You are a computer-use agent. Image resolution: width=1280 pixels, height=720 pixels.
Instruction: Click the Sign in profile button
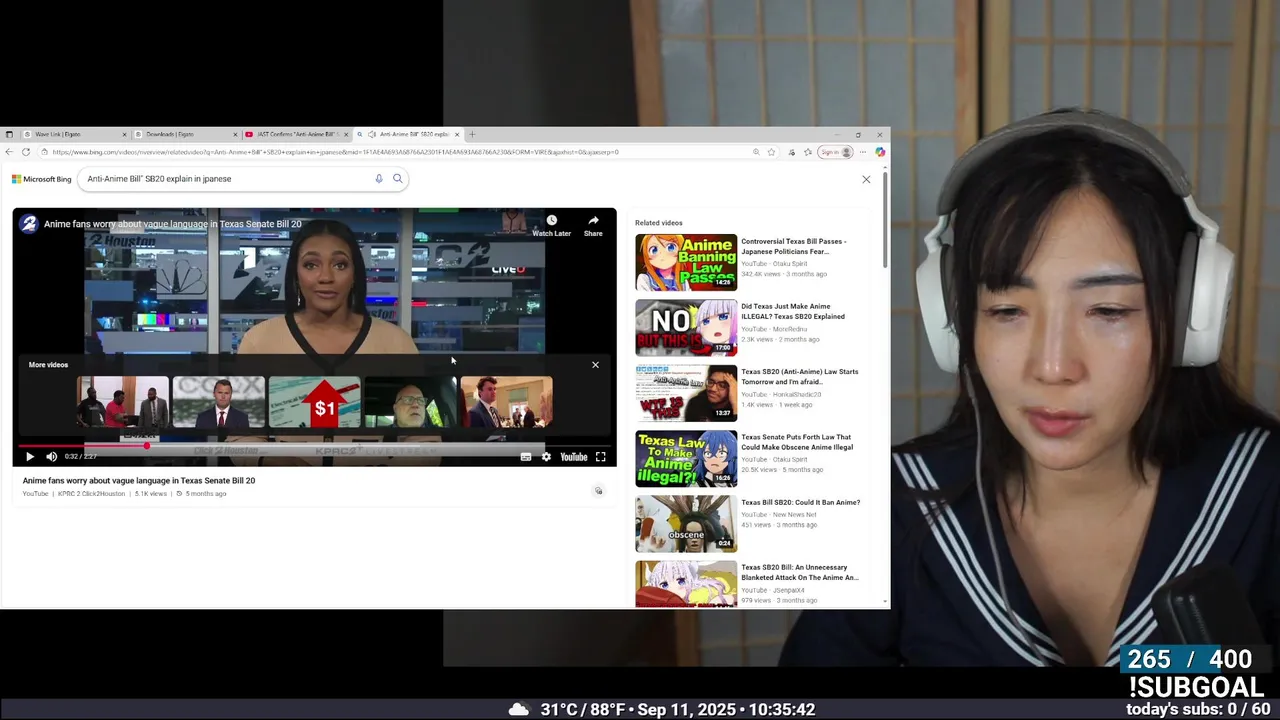coord(836,152)
